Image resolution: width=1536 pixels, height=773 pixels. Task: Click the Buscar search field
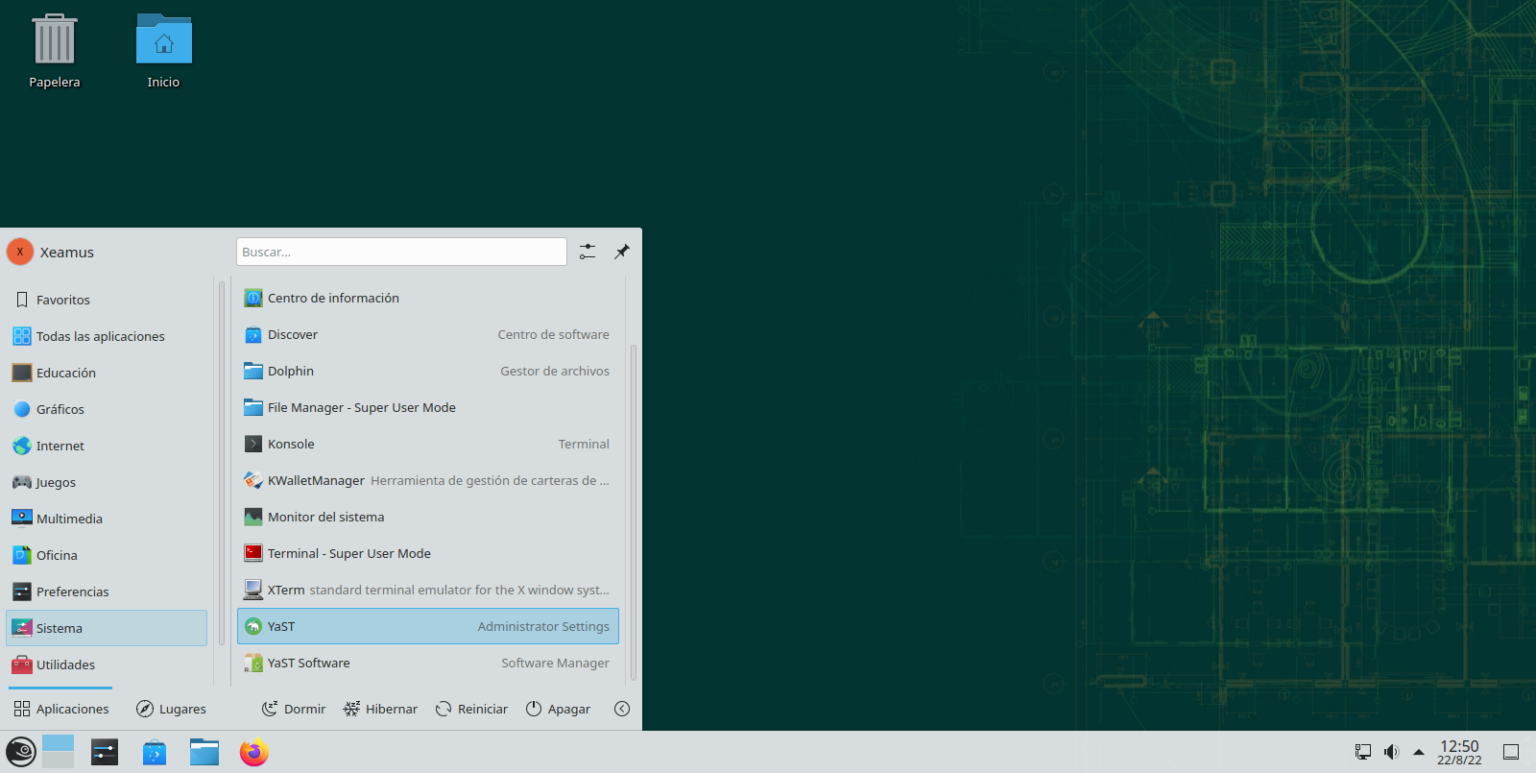tap(400, 251)
